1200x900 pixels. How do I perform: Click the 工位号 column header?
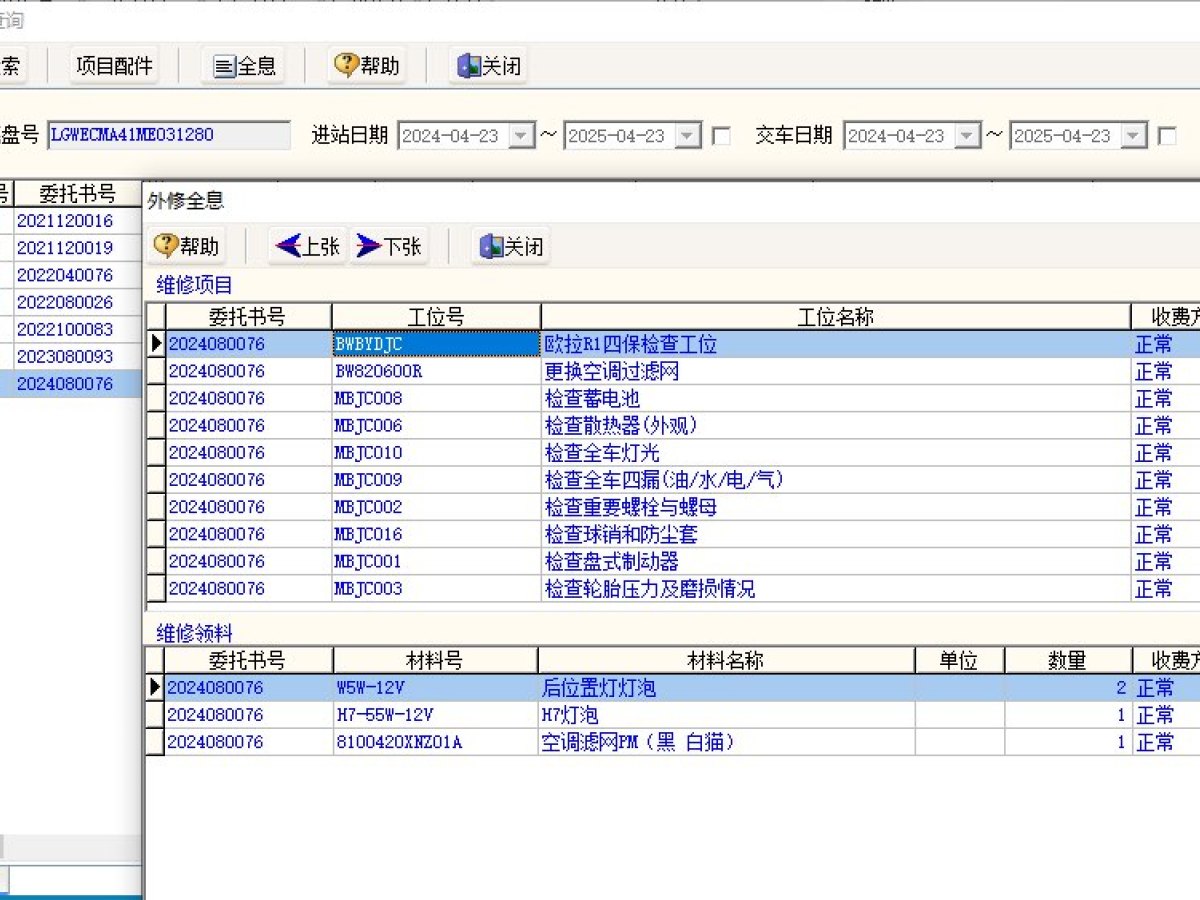[x=436, y=317]
